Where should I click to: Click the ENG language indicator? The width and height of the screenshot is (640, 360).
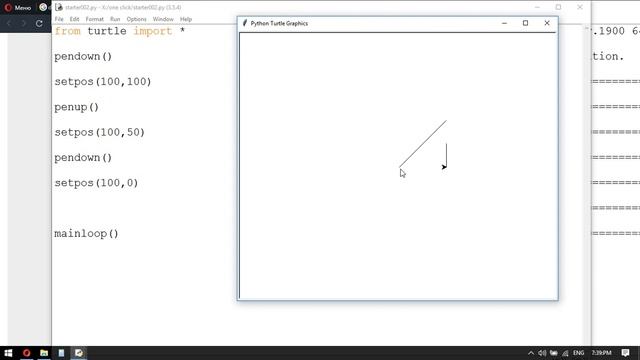[x=578, y=353]
